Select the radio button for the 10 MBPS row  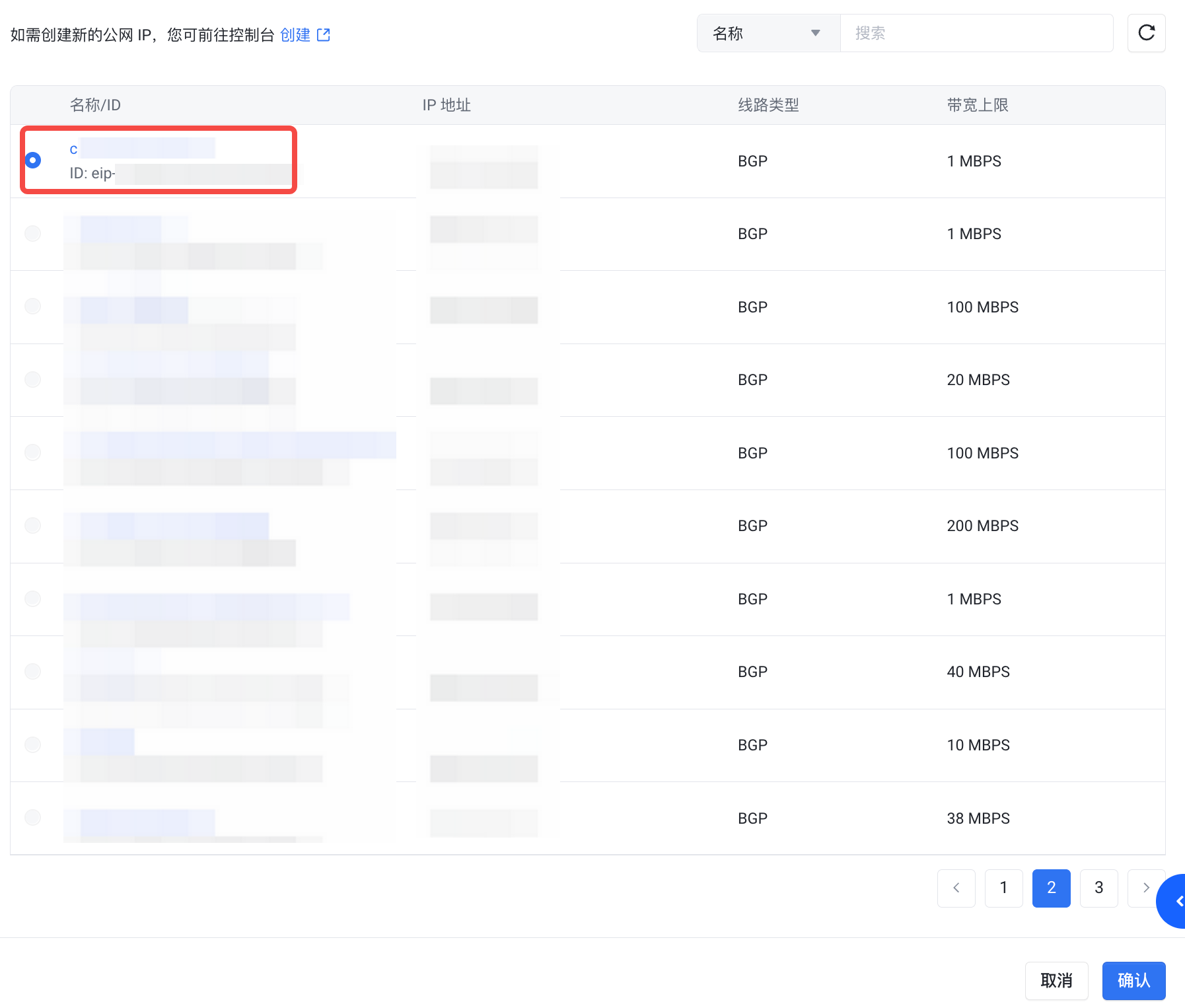click(33, 744)
